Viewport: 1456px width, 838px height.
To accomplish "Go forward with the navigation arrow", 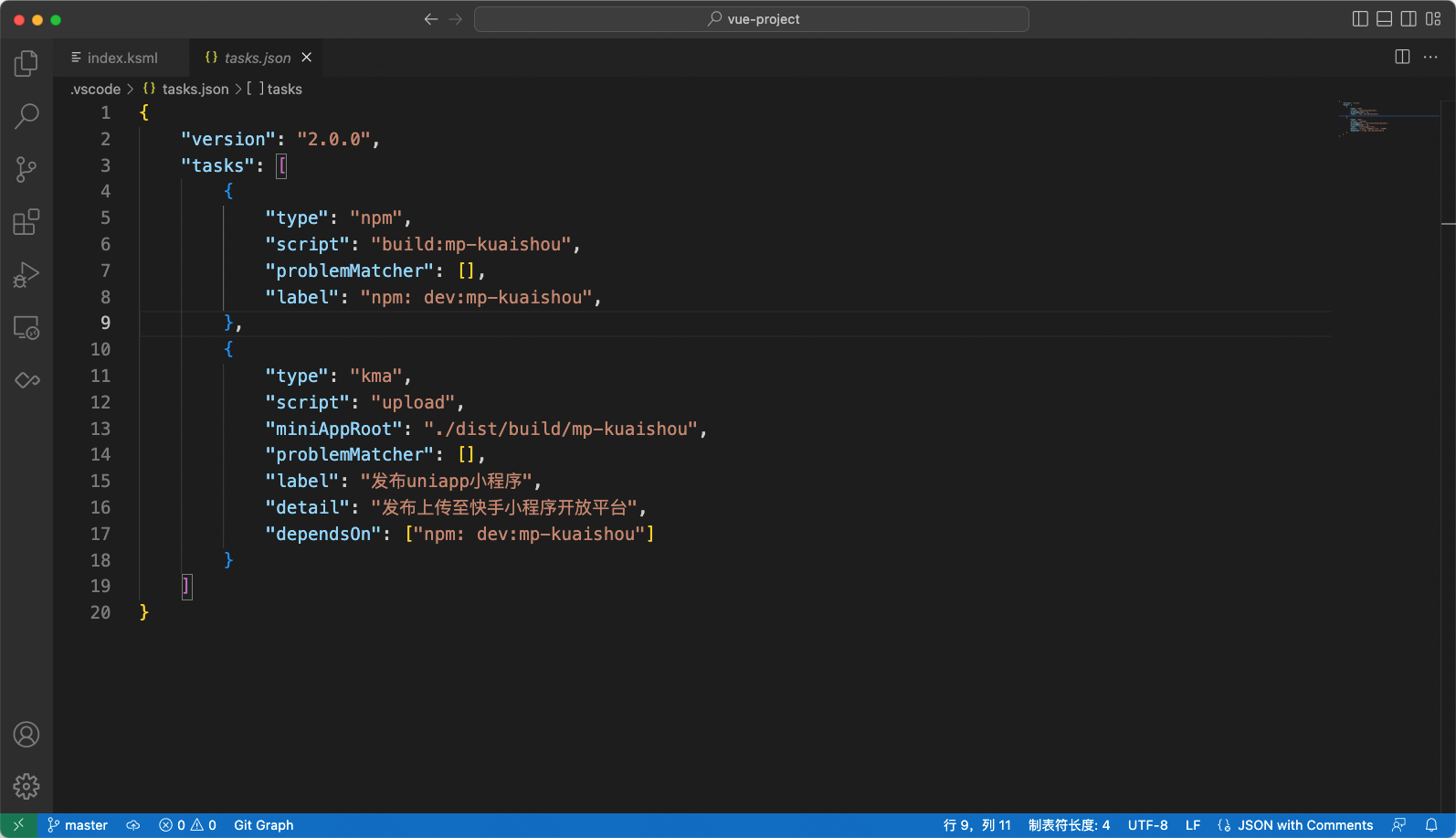I will pos(455,19).
